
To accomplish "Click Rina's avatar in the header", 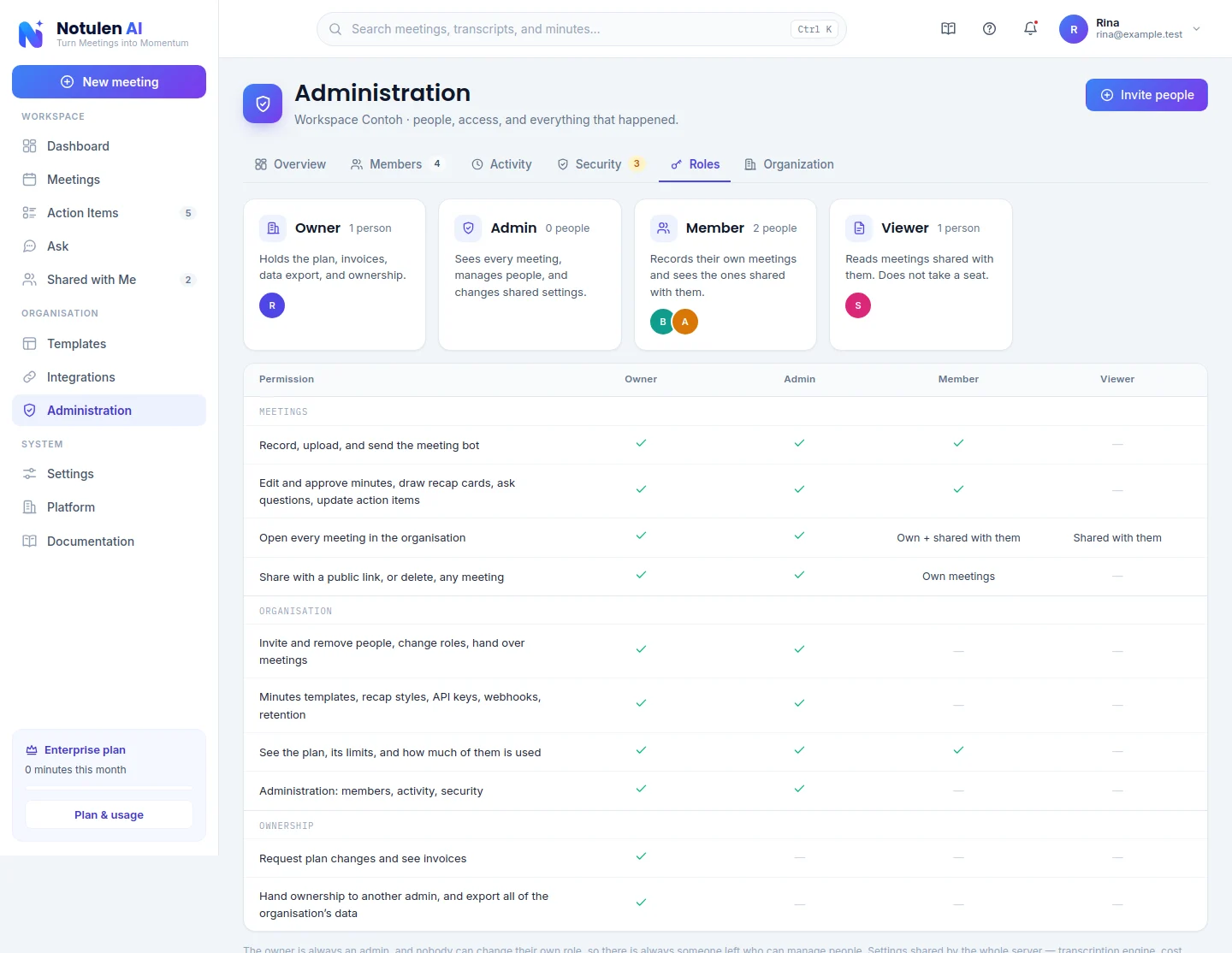I will pyautogui.click(x=1074, y=29).
